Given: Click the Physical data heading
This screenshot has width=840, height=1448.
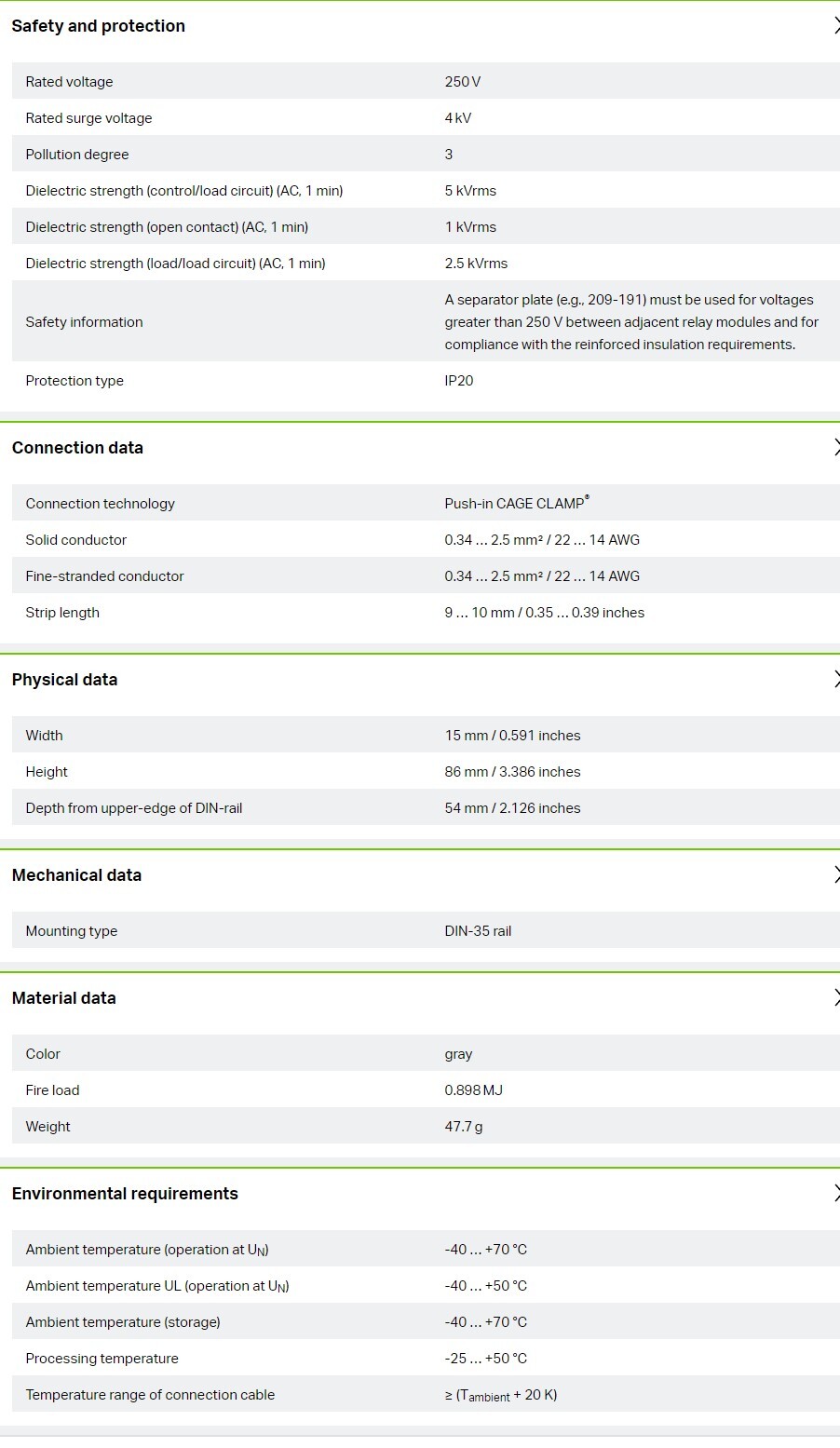Looking at the screenshot, I should point(65,680).
